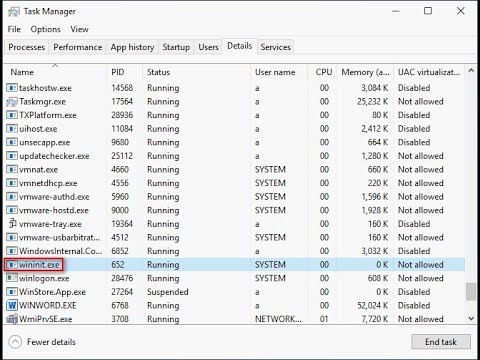Click the WinStore.App.exe process icon

tap(12, 292)
